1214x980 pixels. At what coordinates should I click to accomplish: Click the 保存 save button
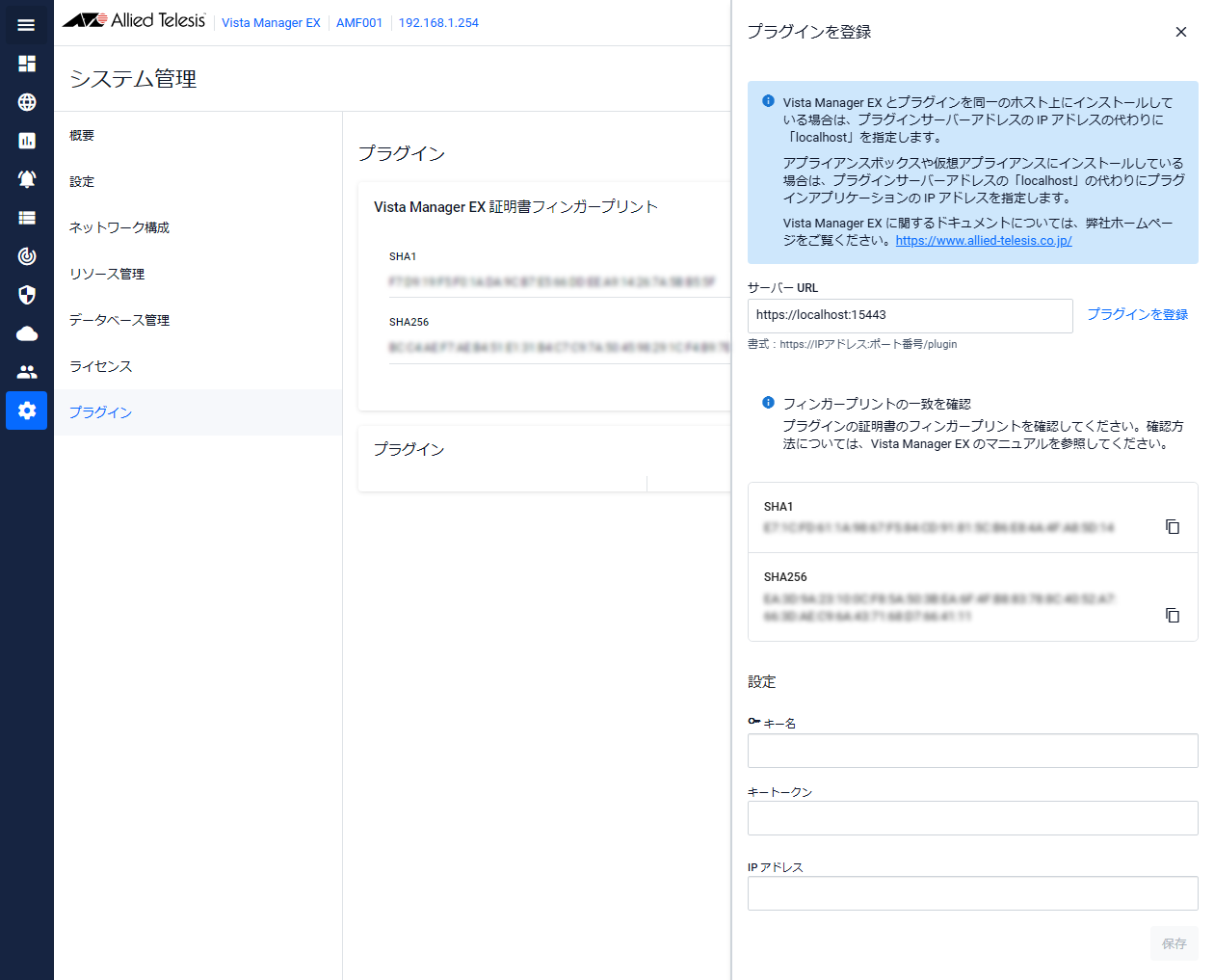[1174, 943]
